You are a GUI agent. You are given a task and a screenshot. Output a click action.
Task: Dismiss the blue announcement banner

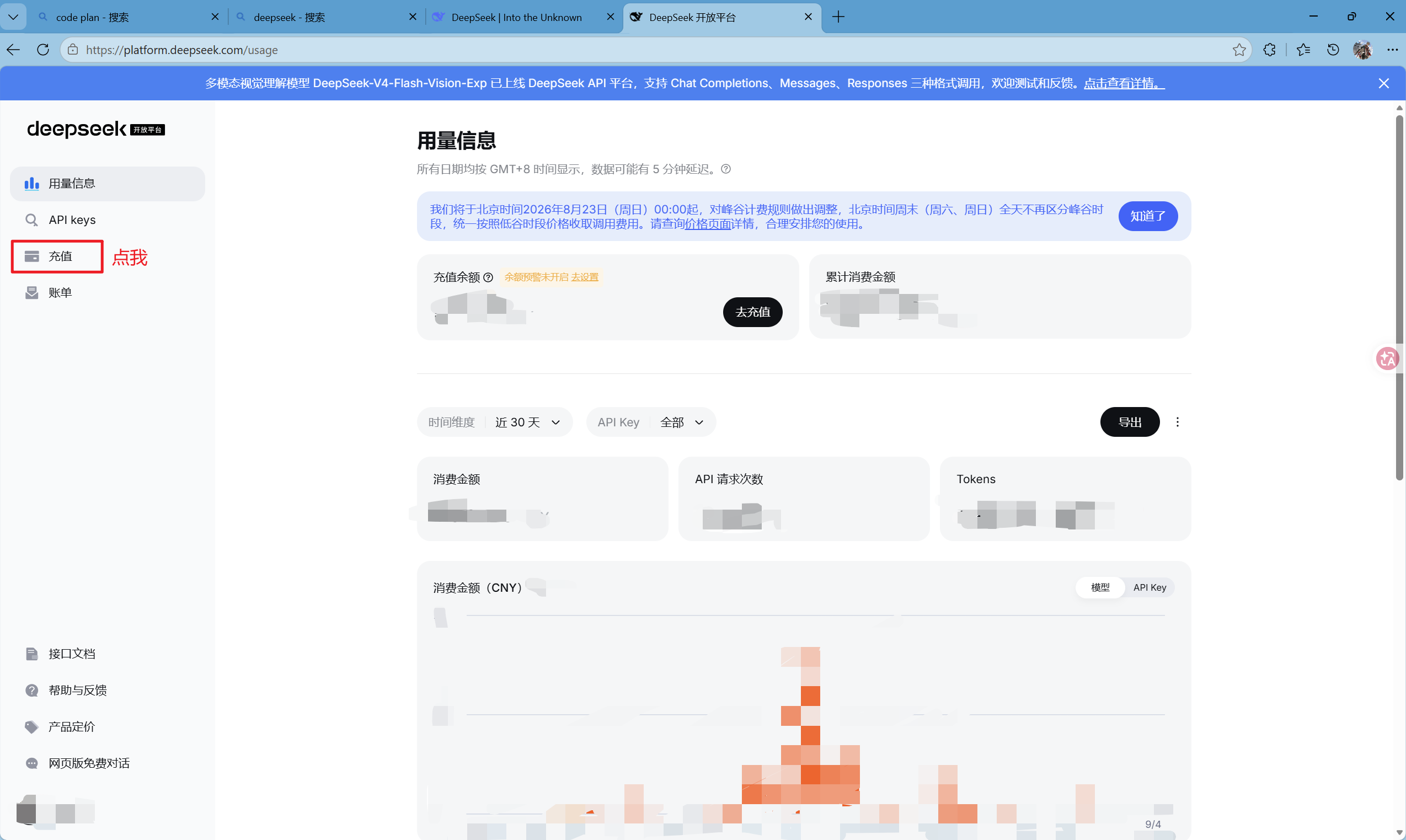(x=1383, y=83)
